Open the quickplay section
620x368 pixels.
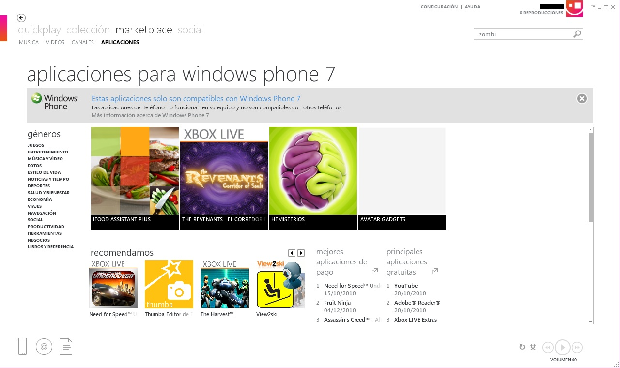tap(40, 30)
